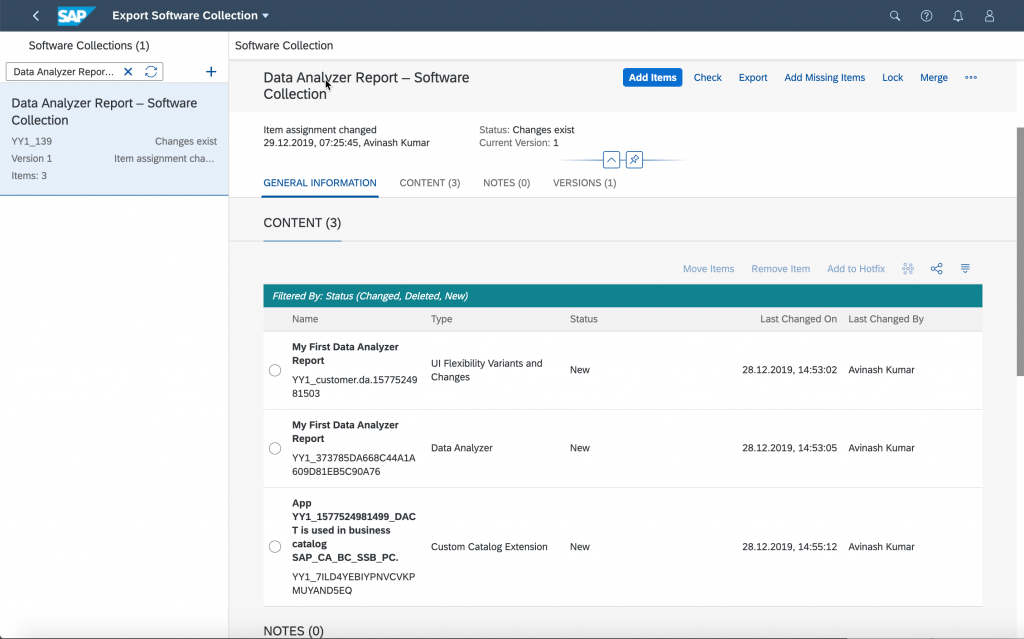Click the Status column header
This screenshot has width=1024, height=639.
tap(583, 319)
